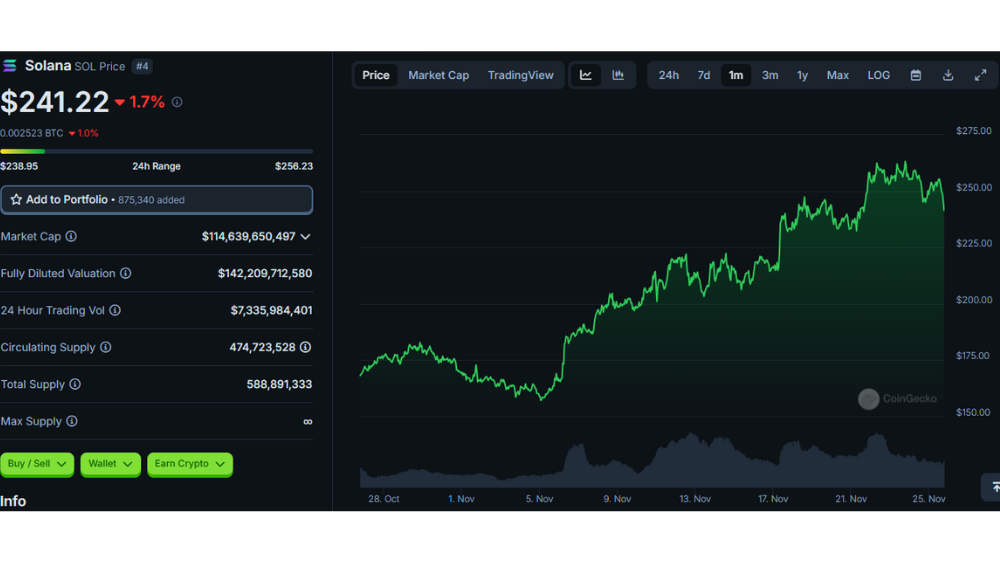Click the Solana logo icon

tap(10, 66)
